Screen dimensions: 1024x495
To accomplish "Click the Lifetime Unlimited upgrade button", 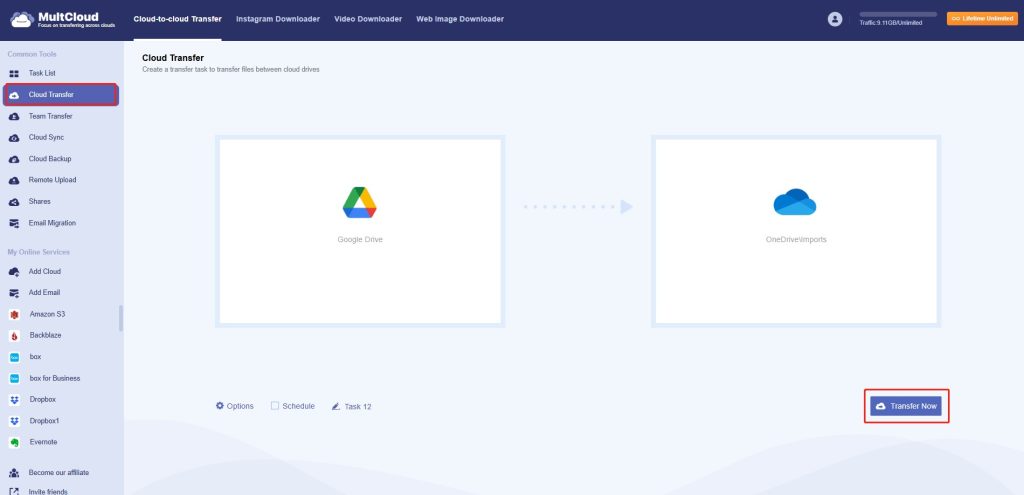I will [982, 19].
